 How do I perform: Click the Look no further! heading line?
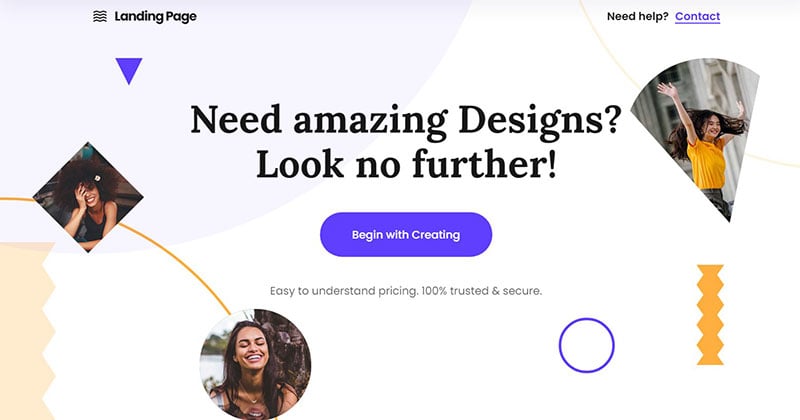pos(406,165)
